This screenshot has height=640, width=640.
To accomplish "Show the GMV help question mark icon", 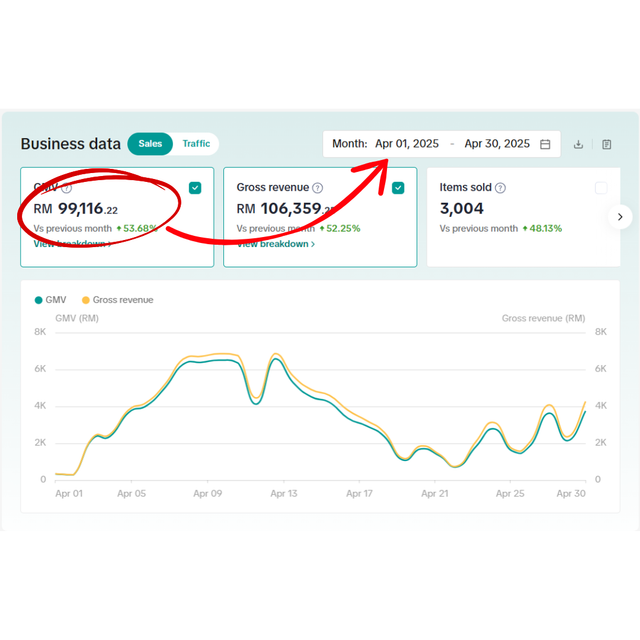I will click(67, 188).
